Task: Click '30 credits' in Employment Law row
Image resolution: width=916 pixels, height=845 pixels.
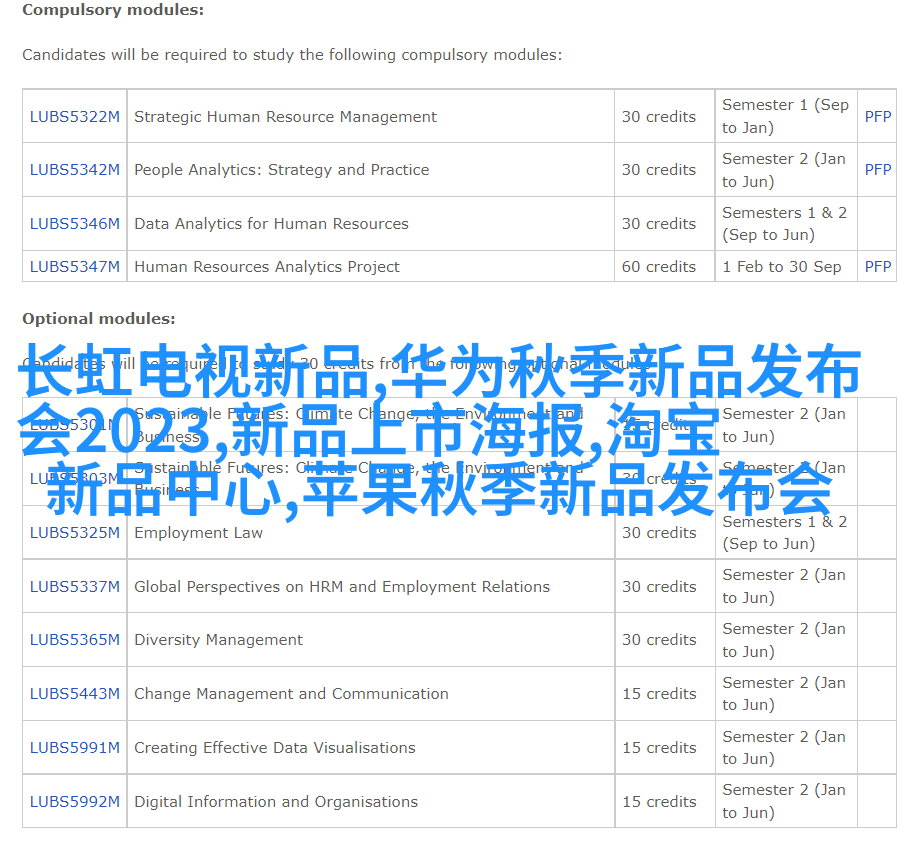Action: click(659, 532)
